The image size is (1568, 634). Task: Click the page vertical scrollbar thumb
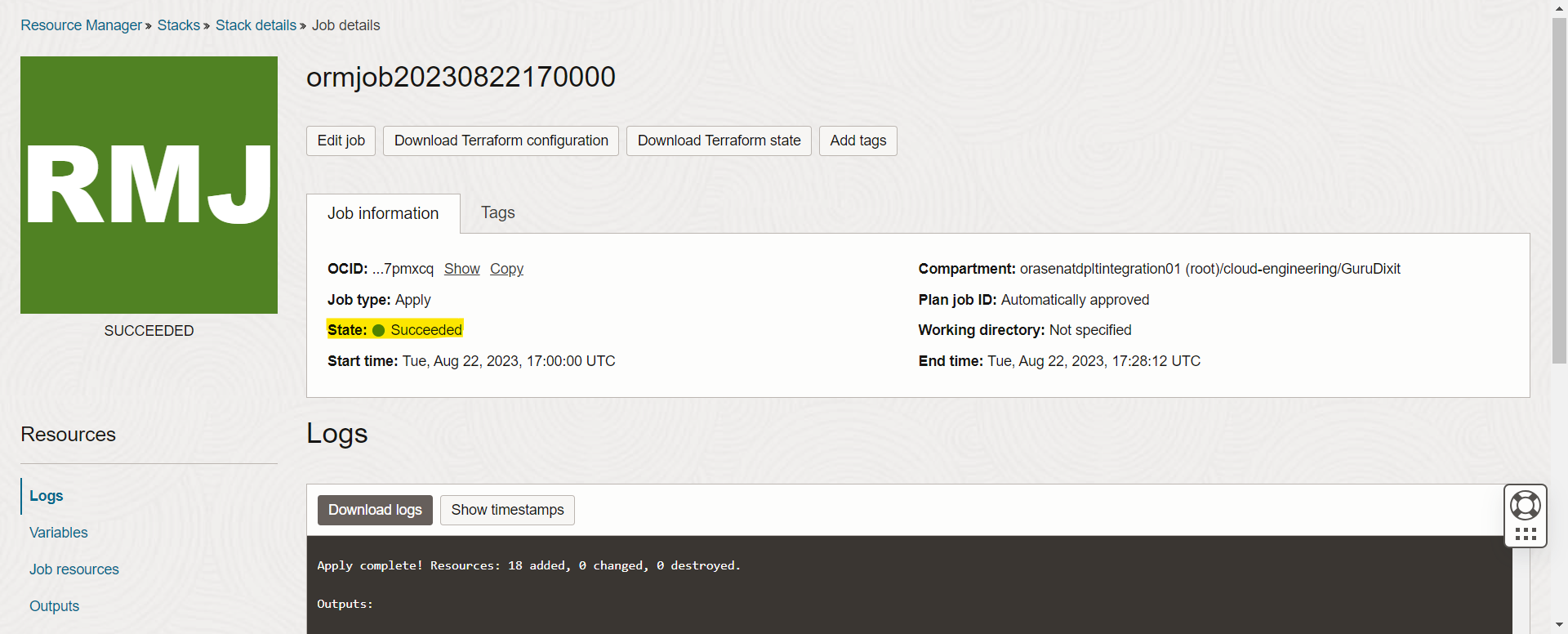[1559, 190]
